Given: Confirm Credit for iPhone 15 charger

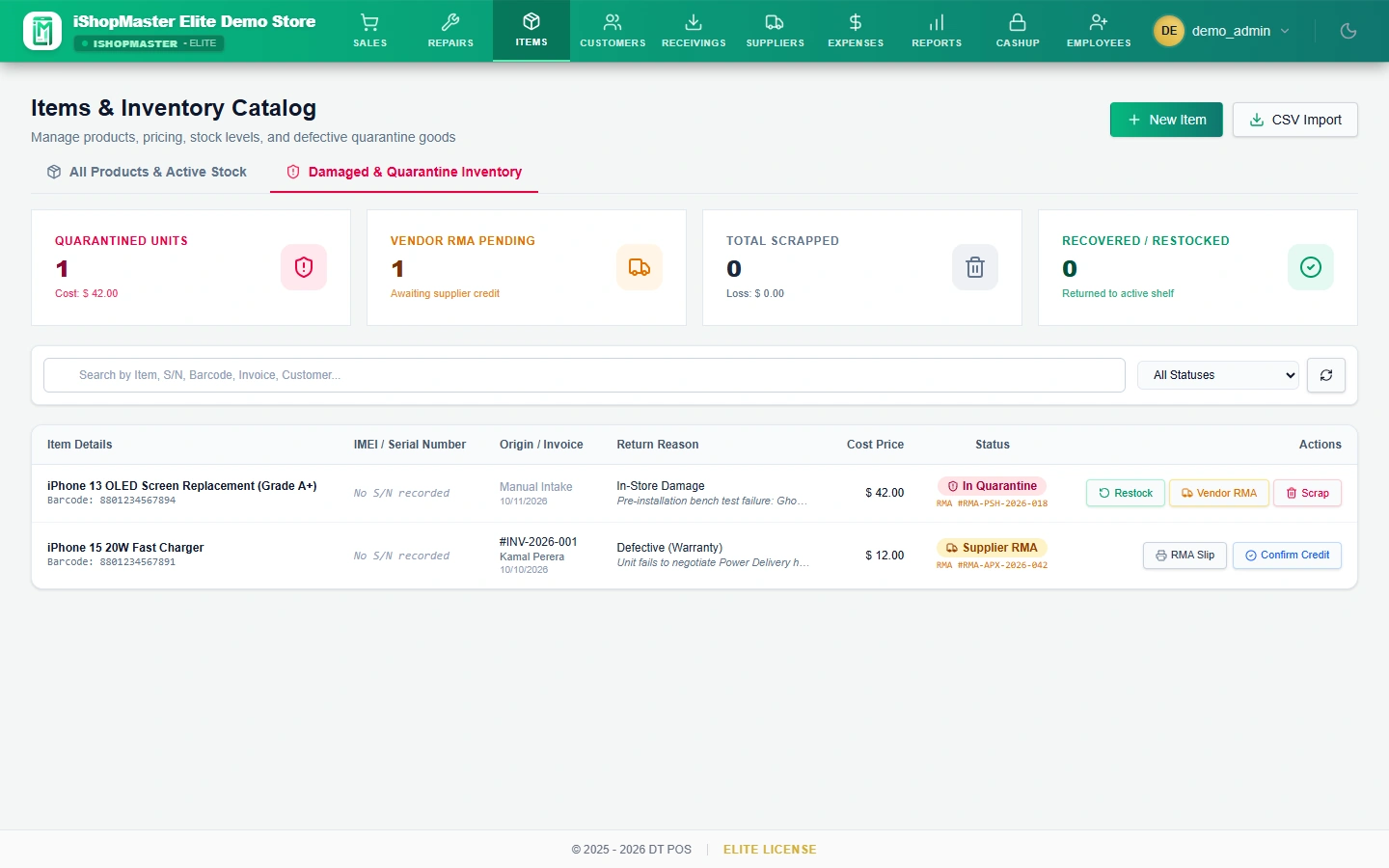Looking at the screenshot, I should coord(1287,556).
